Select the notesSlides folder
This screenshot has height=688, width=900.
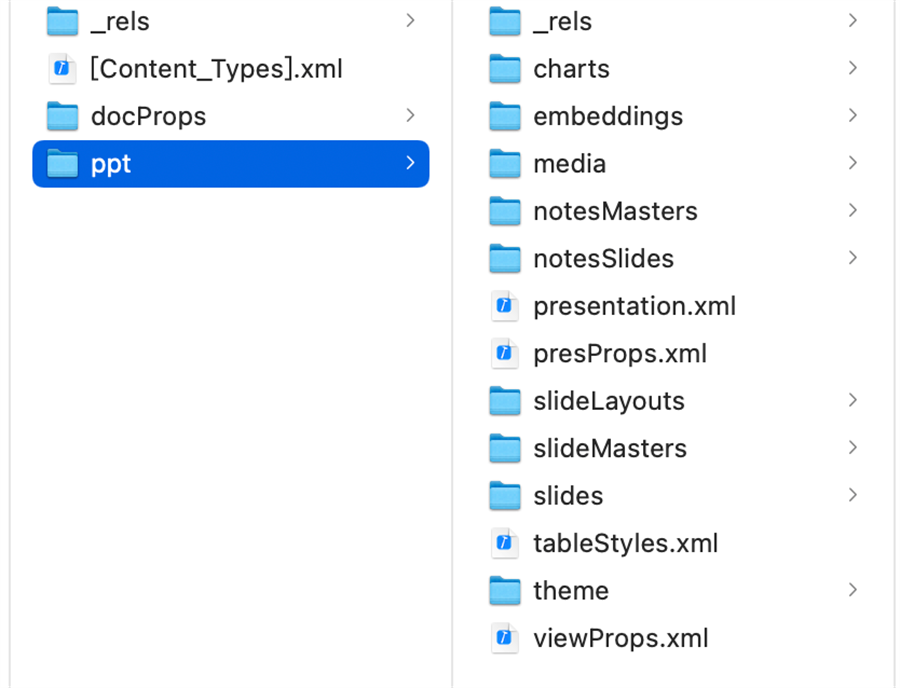pos(603,259)
